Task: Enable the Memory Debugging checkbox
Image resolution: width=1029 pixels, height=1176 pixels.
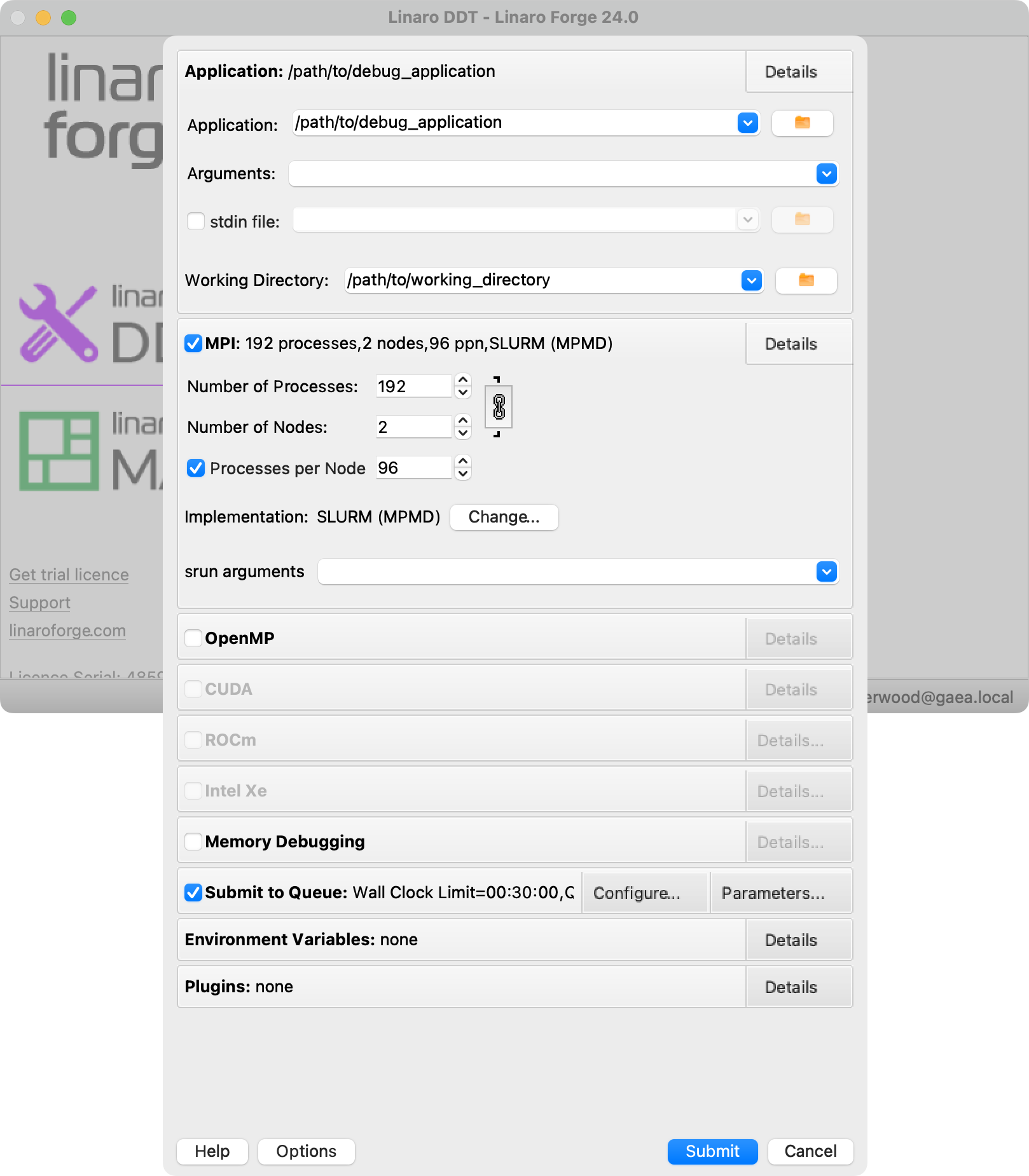Action: (x=193, y=841)
